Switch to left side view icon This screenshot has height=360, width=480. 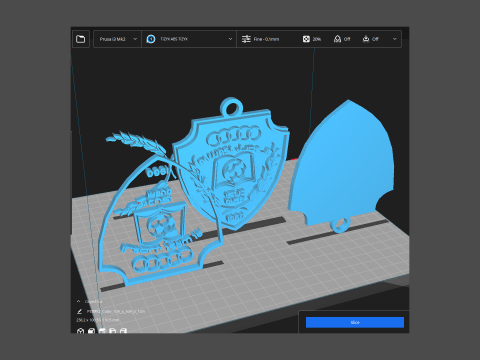[113, 331]
